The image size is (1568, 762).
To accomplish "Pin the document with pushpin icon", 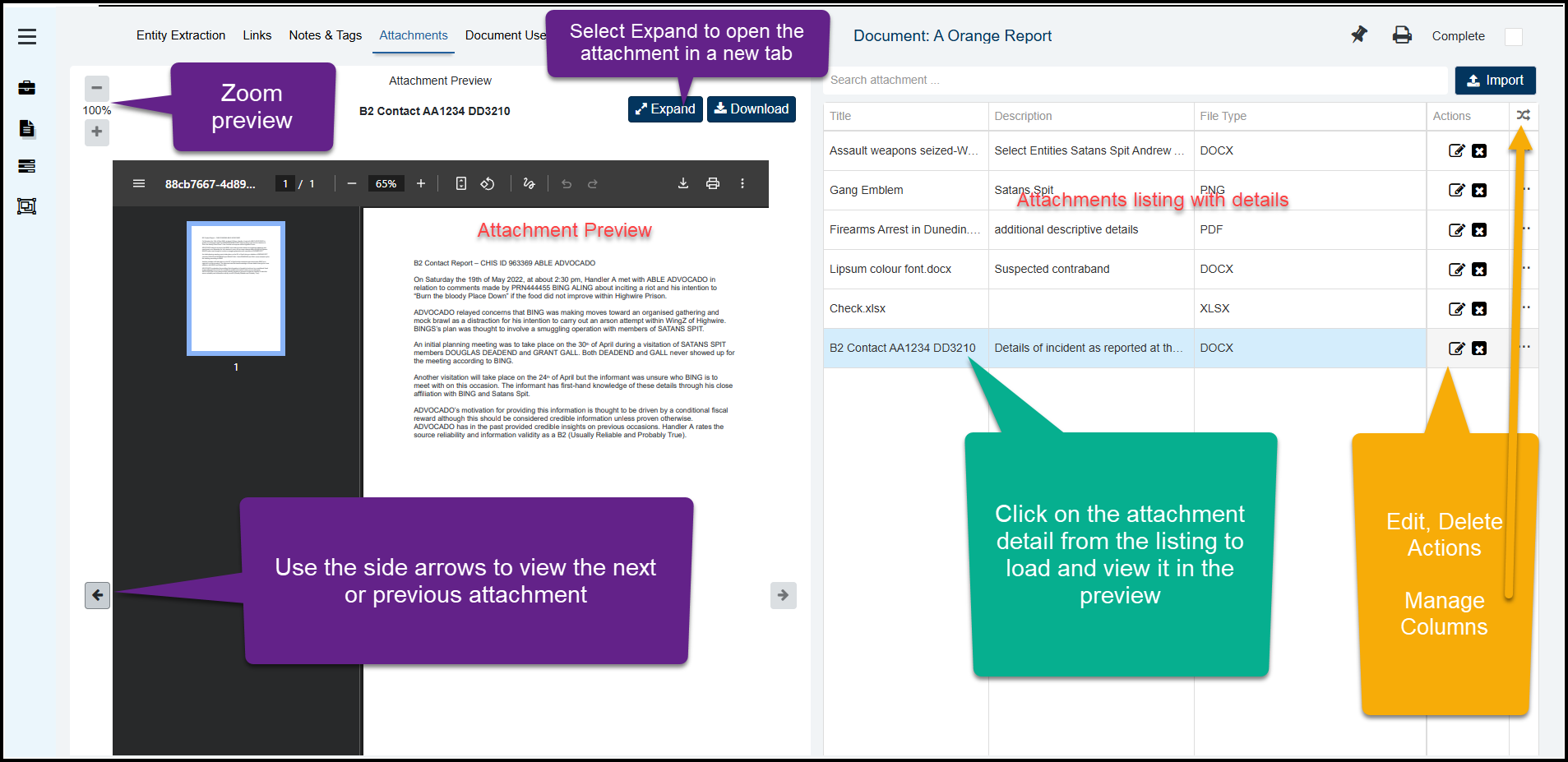I will [x=1359, y=35].
